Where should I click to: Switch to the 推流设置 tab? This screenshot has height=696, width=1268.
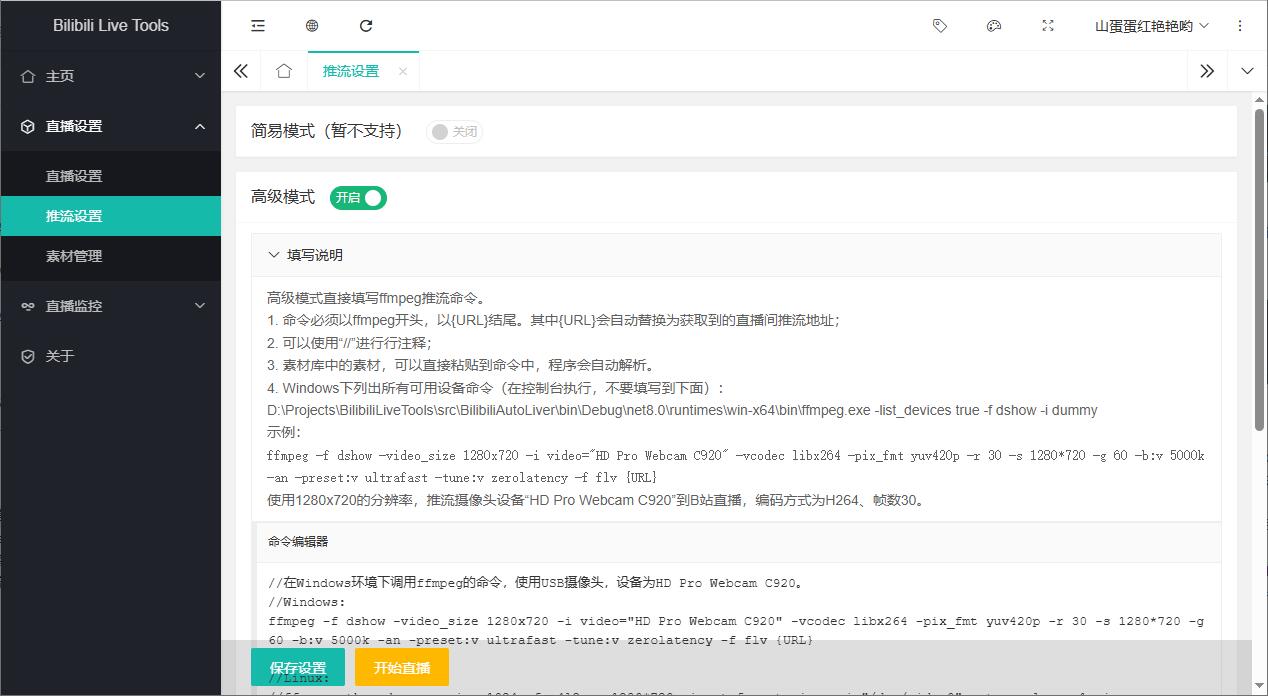351,71
